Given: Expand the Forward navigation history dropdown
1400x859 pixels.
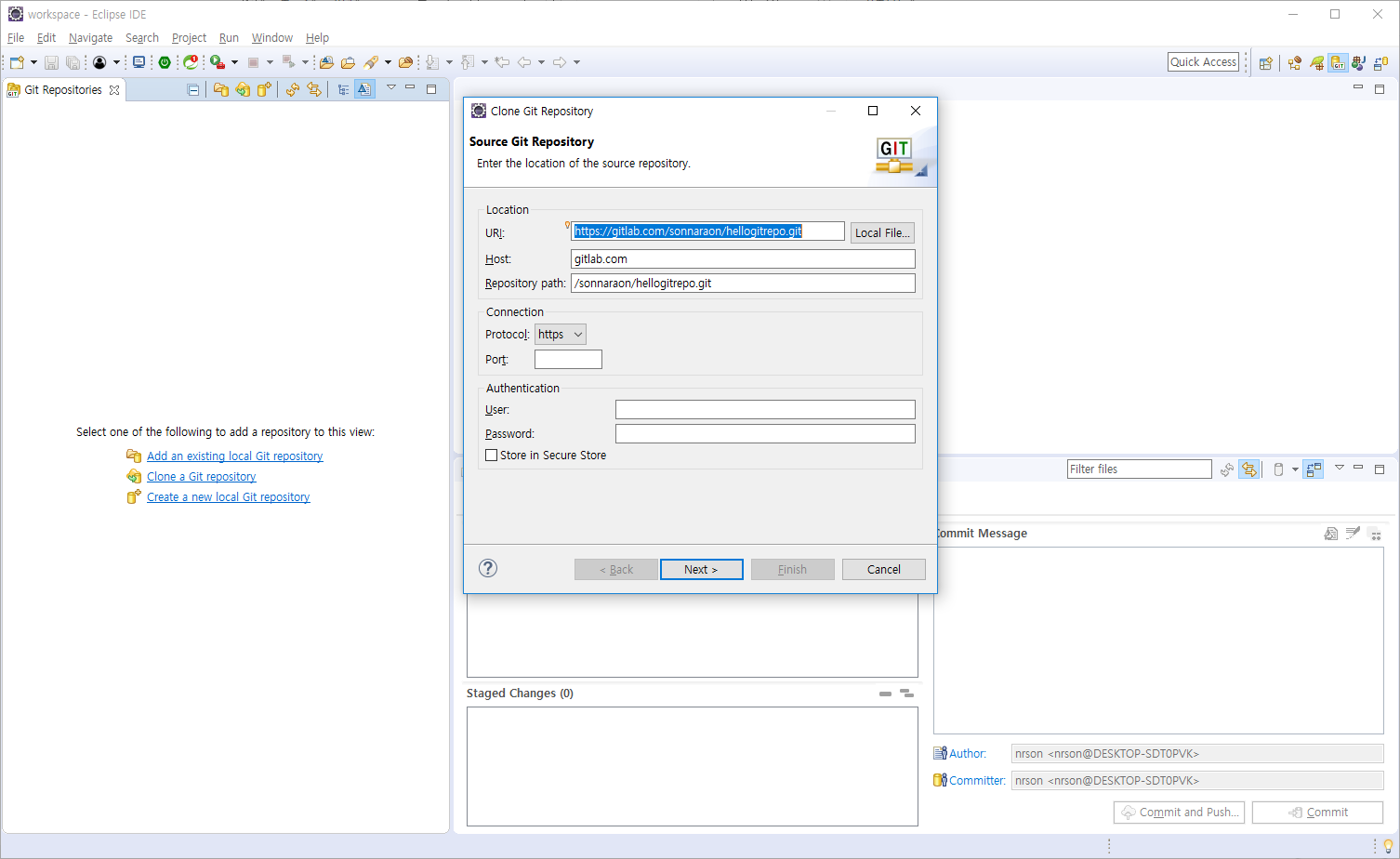Looking at the screenshot, I should pos(576,62).
